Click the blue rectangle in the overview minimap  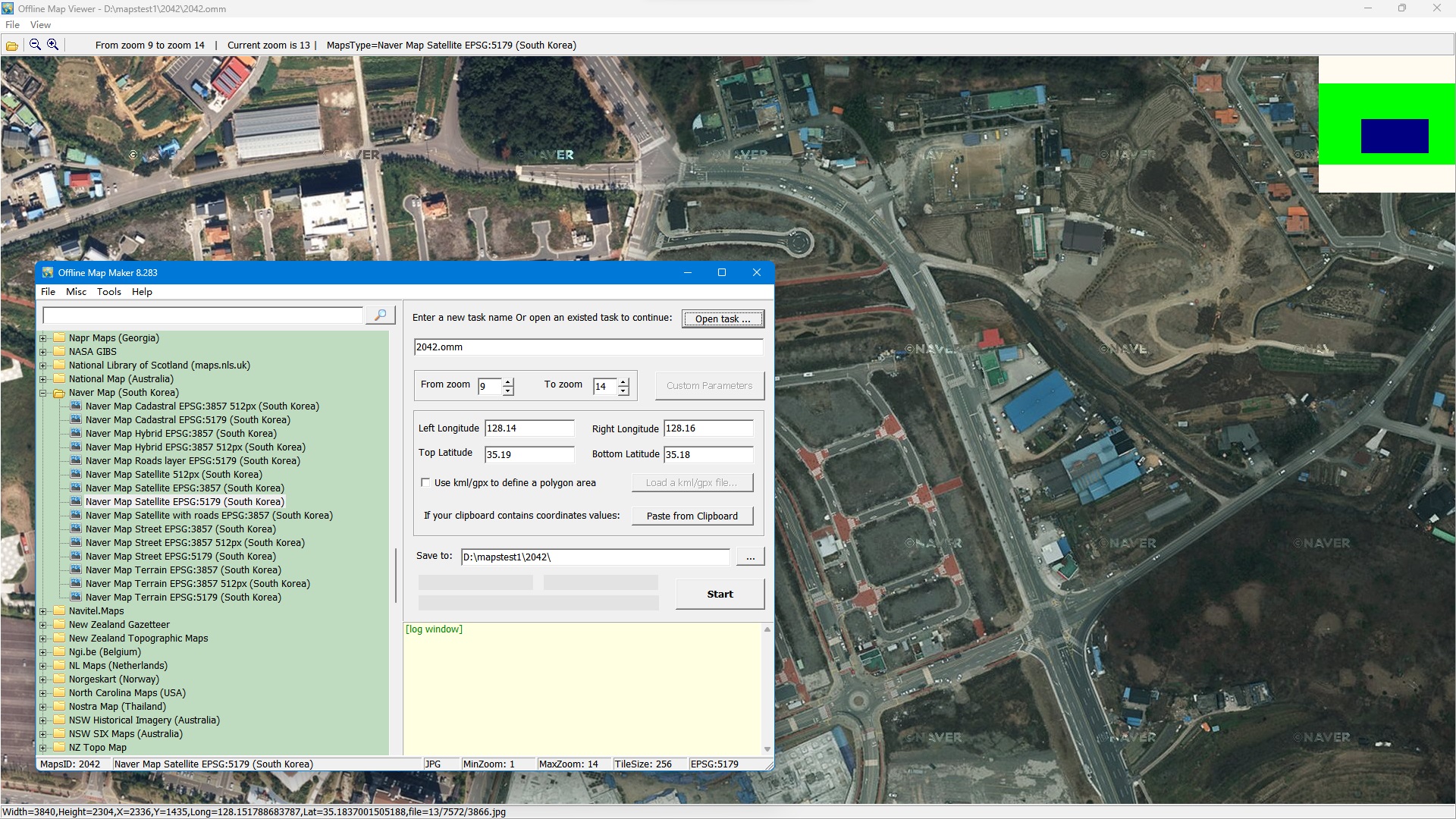(x=1395, y=136)
